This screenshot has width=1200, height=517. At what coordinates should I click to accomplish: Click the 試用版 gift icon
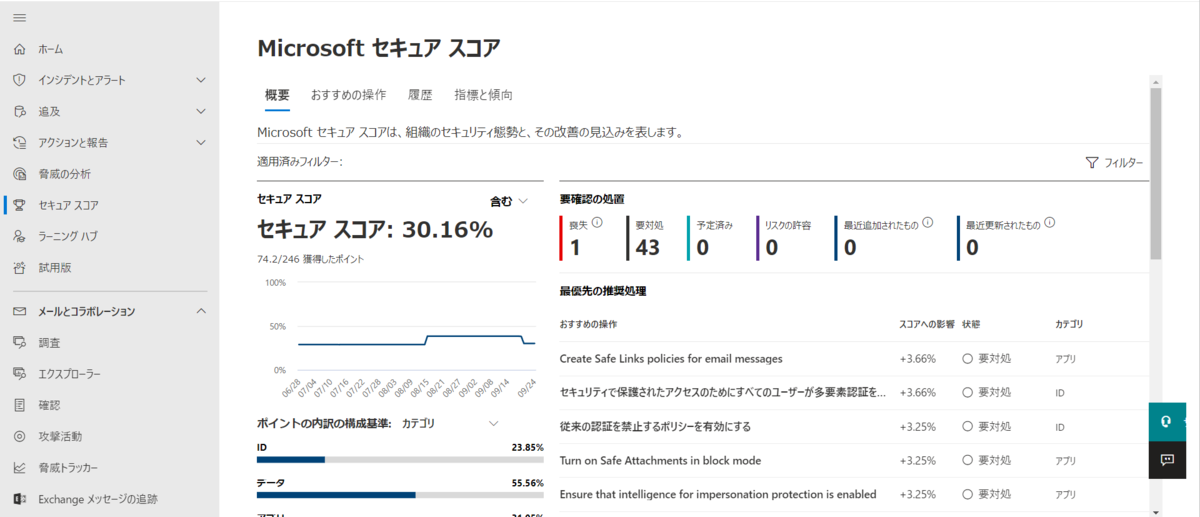(20, 267)
